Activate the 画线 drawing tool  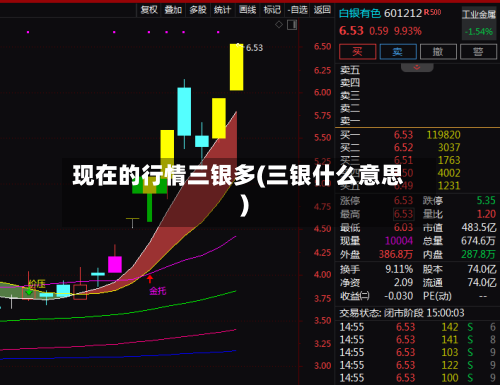click(x=248, y=10)
